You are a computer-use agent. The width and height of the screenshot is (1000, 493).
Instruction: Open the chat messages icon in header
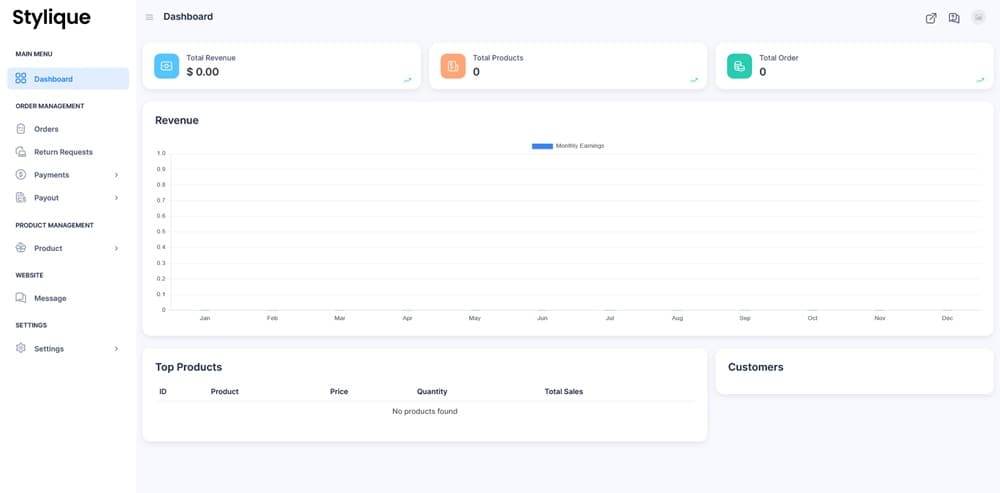(954, 18)
